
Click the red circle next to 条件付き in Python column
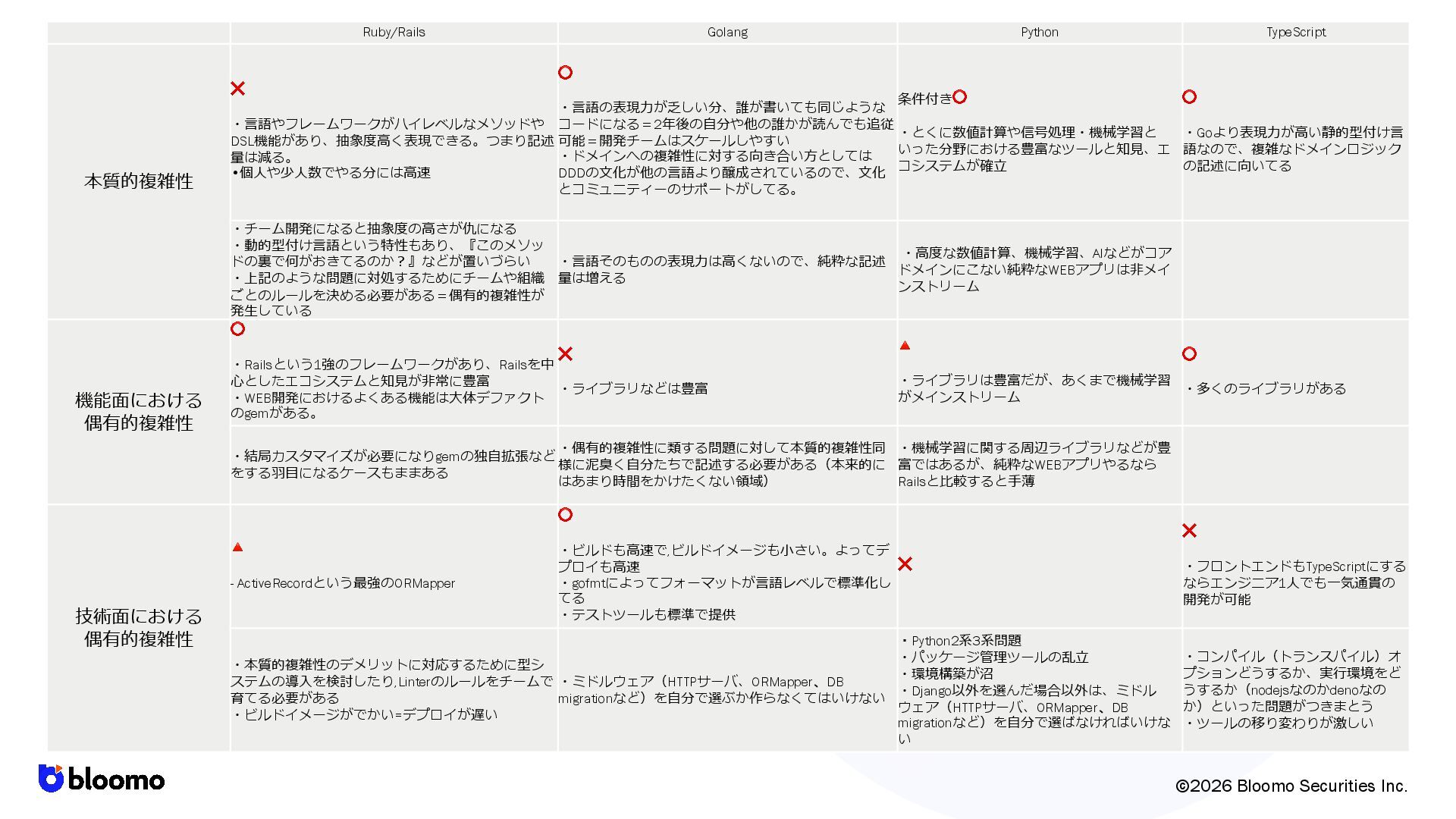(959, 97)
